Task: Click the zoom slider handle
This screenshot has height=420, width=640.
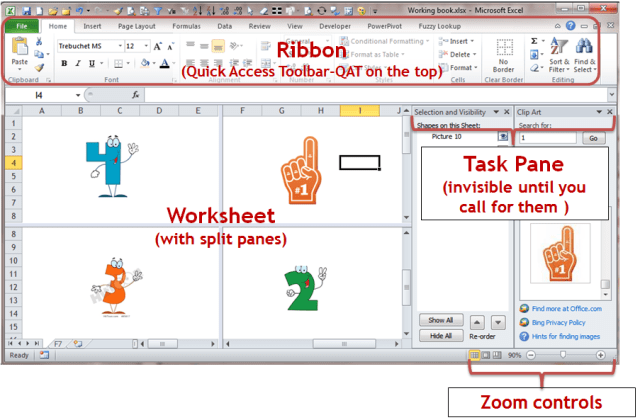Action: pos(563,355)
